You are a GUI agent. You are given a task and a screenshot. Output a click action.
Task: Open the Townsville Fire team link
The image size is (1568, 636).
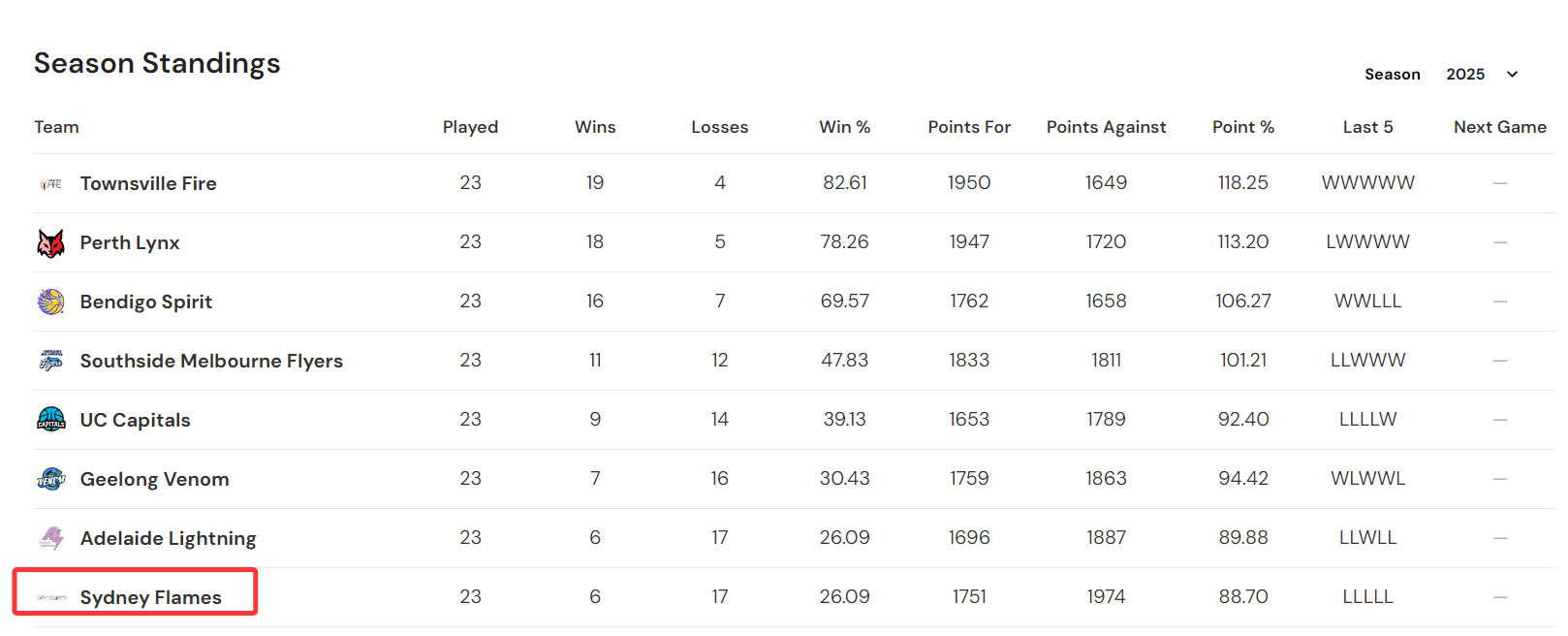(148, 183)
